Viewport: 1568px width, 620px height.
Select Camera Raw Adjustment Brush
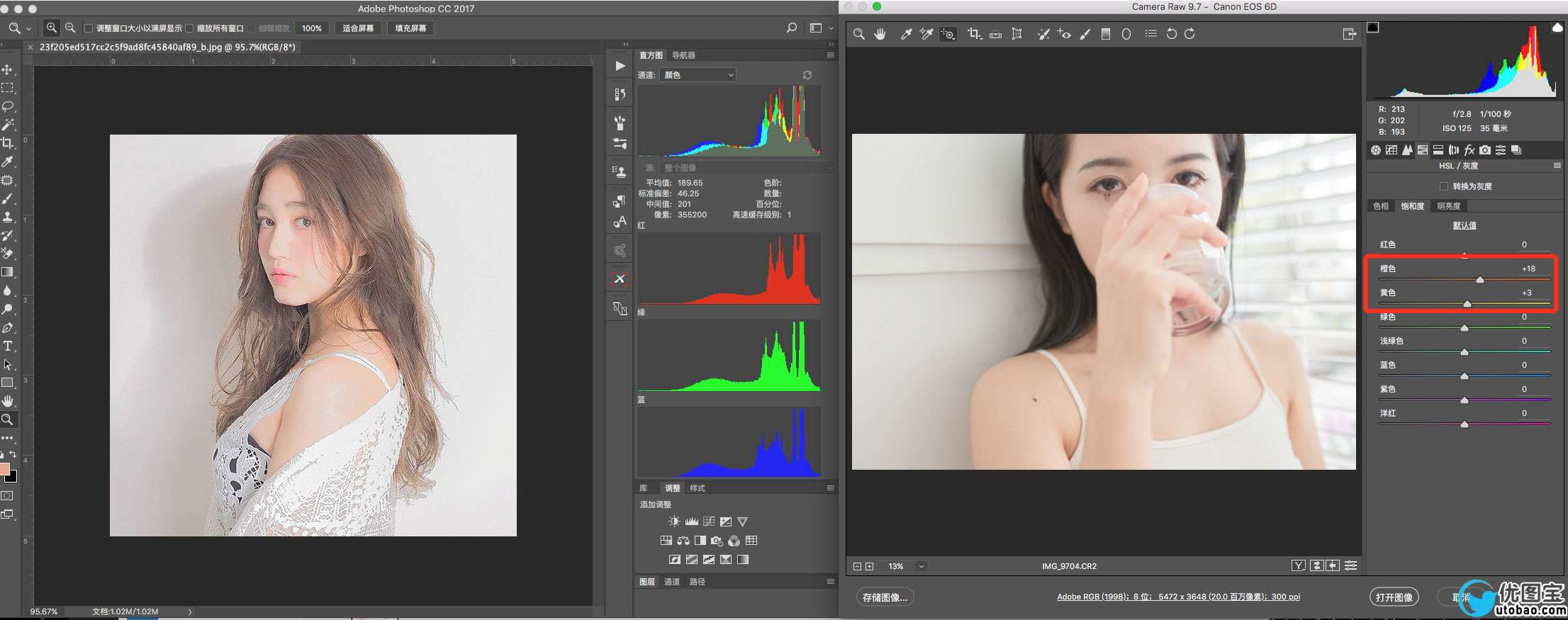point(1085,34)
